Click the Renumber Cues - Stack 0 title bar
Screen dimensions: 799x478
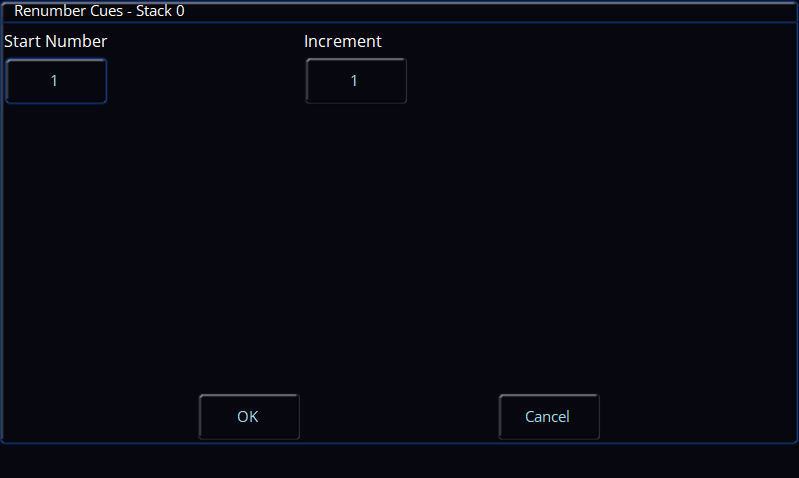coord(400,11)
